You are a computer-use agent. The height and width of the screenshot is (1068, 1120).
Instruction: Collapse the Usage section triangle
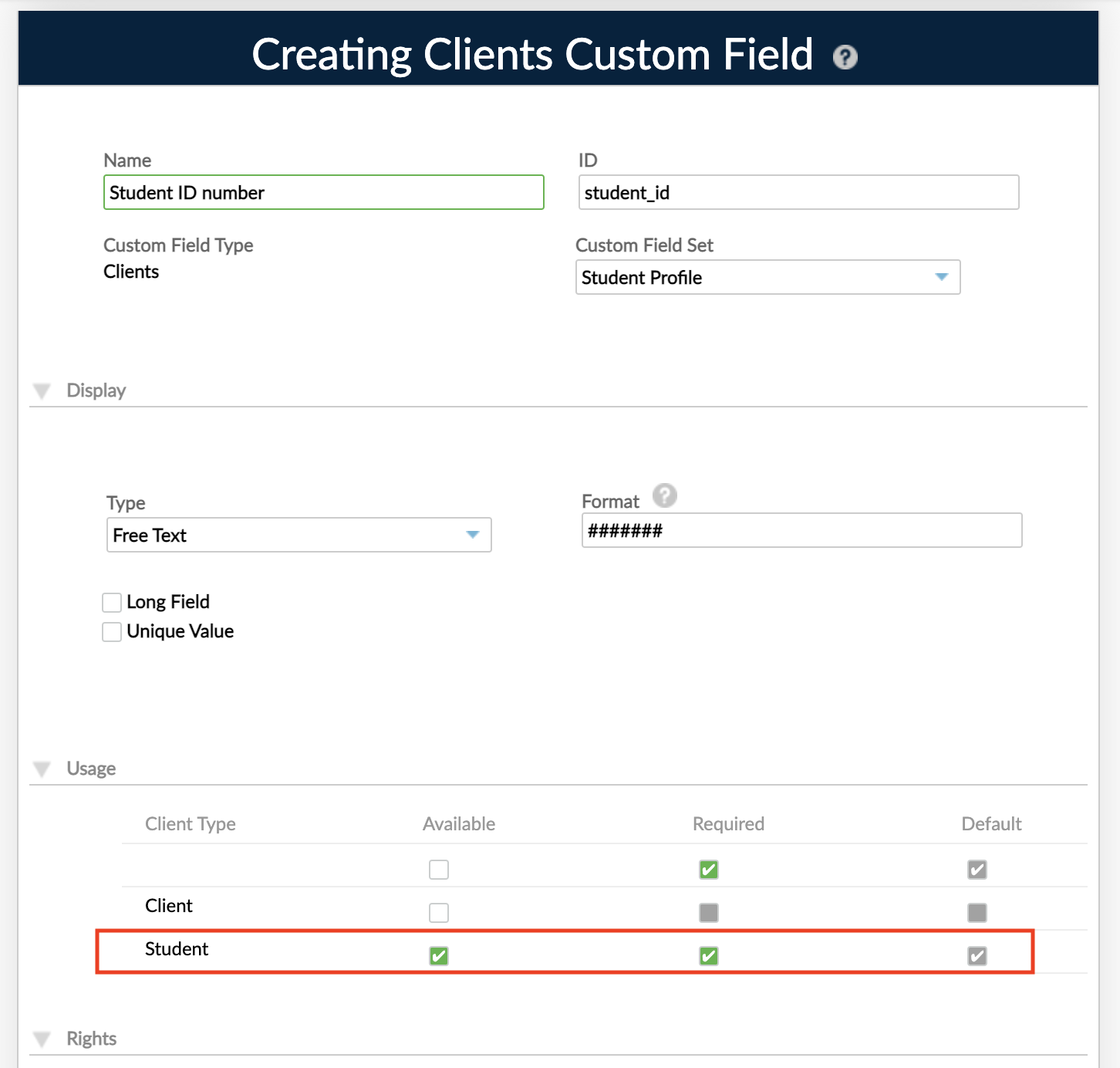(42, 769)
